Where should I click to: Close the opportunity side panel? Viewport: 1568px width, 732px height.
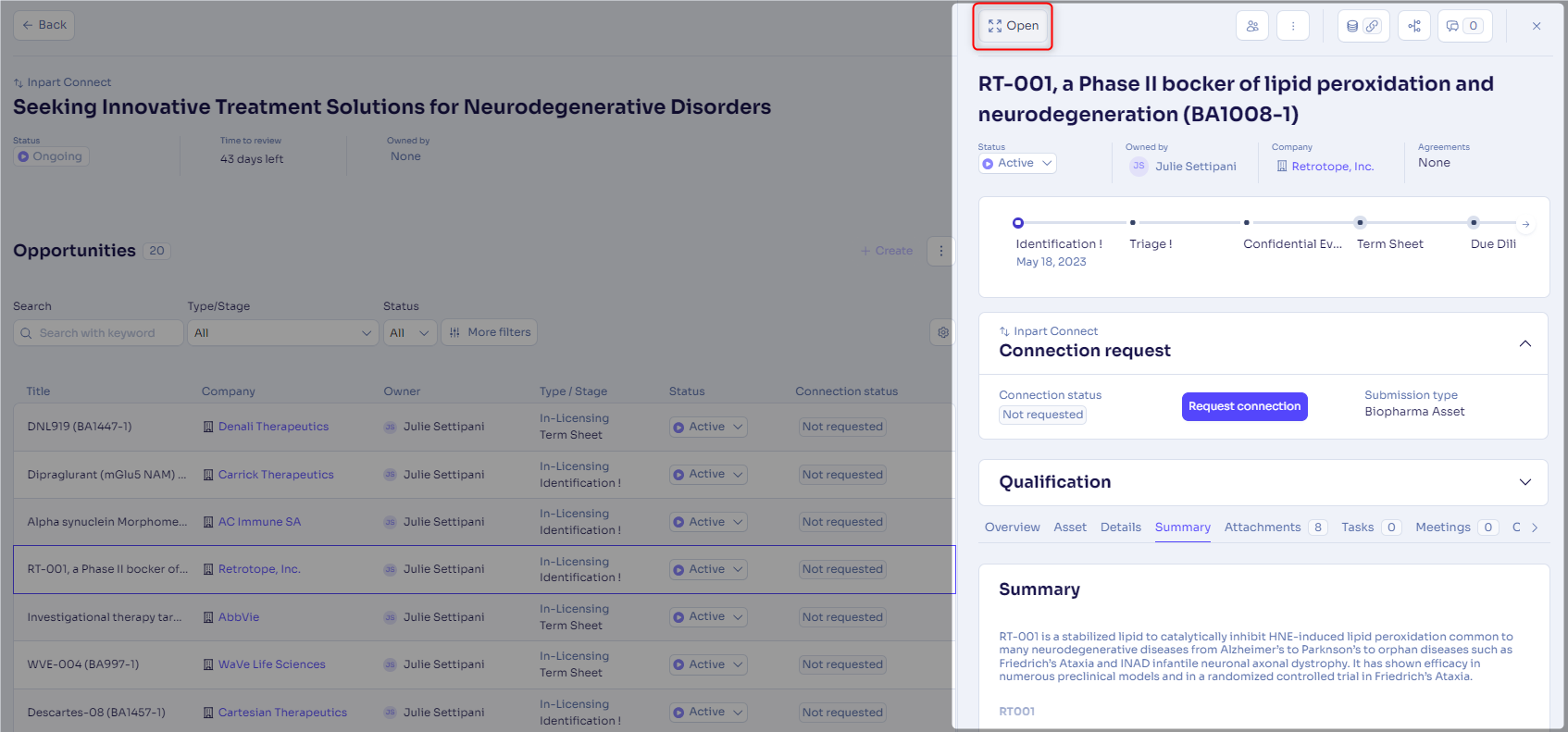click(x=1536, y=26)
